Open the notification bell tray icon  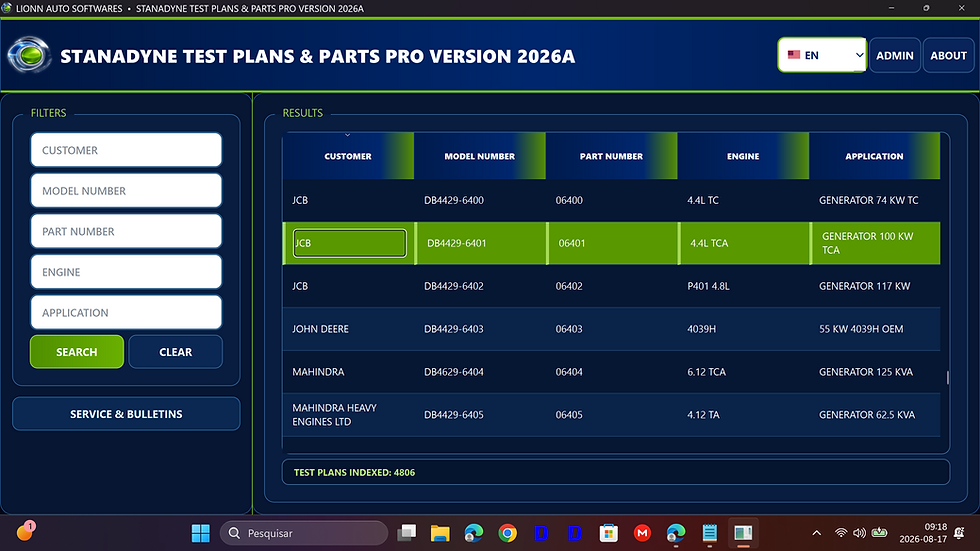tap(959, 533)
